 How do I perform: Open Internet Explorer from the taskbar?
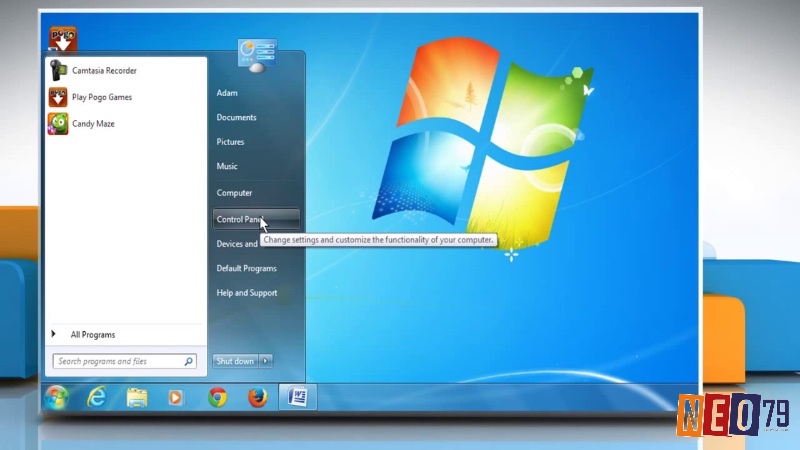(96, 397)
